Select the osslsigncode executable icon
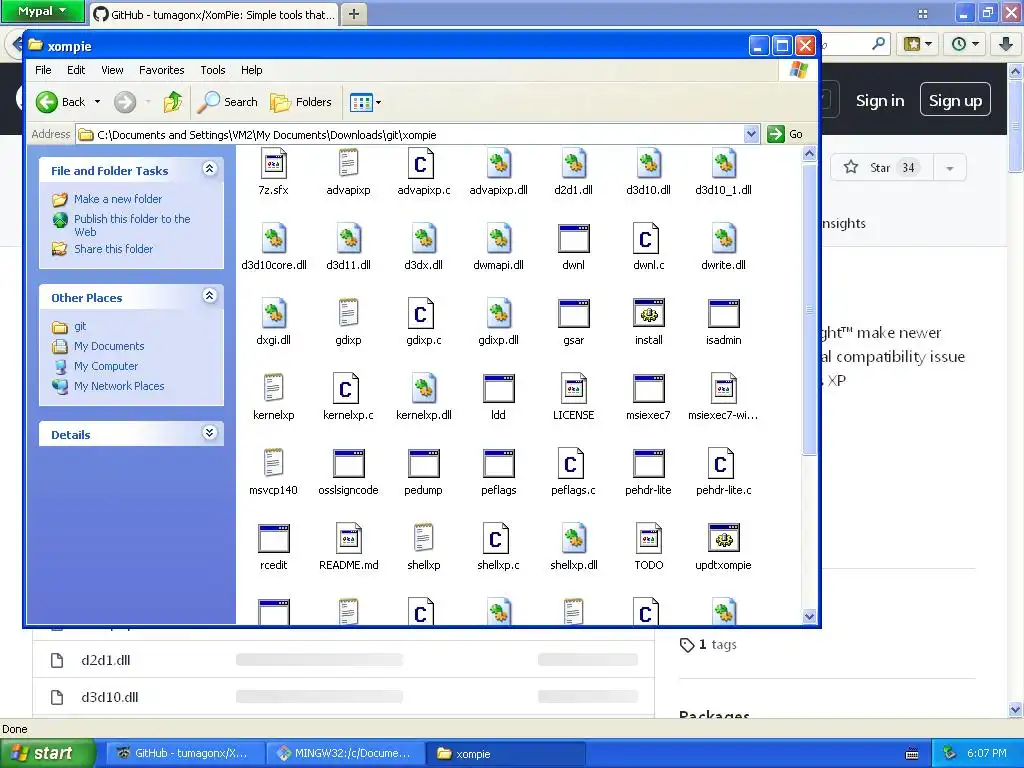The image size is (1024, 768). [x=348, y=464]
